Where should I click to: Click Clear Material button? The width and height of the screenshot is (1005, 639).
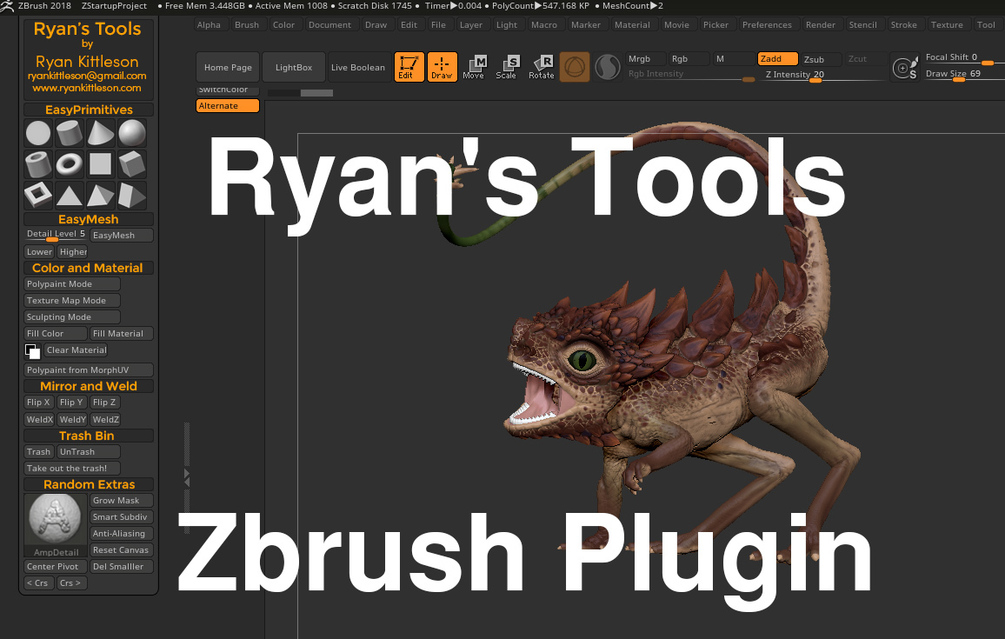(x=76, y=351)
